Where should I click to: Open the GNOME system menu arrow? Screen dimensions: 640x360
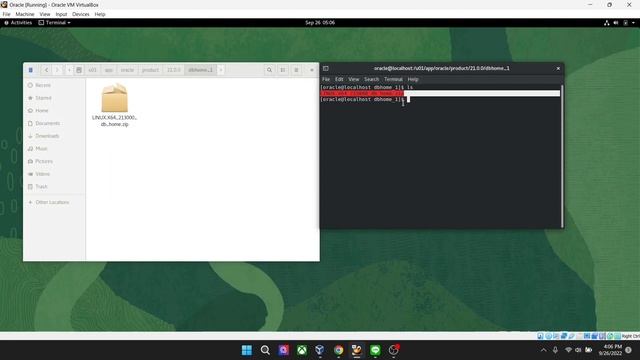click(x=633, y=23)
